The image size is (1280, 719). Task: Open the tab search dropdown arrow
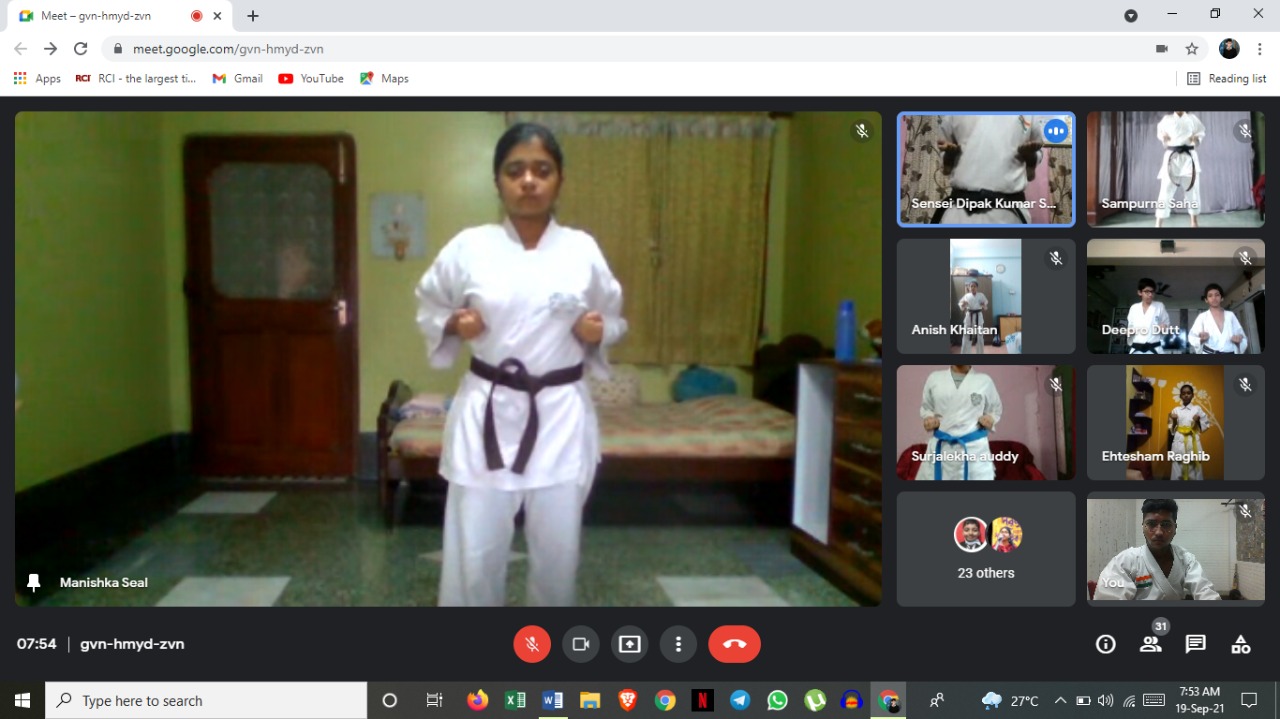pos(1131,15)
